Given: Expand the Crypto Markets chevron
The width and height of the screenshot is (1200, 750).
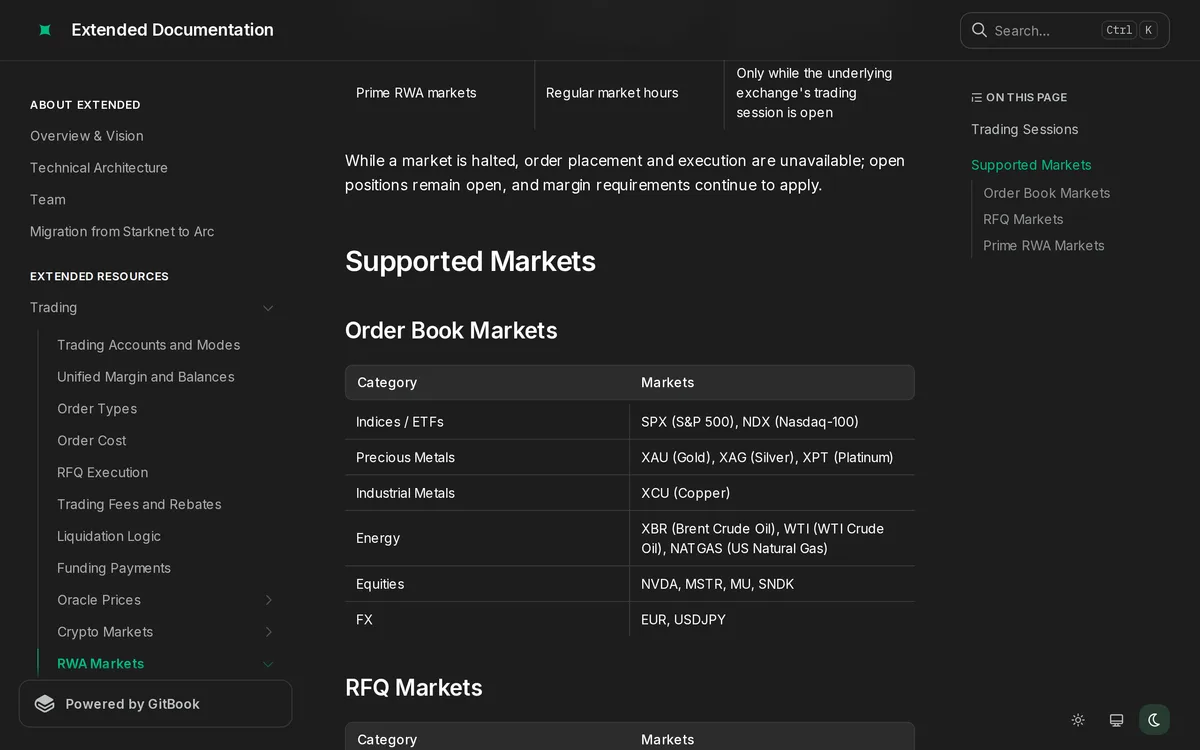Looking at the screenshot, I should [268, 632].
